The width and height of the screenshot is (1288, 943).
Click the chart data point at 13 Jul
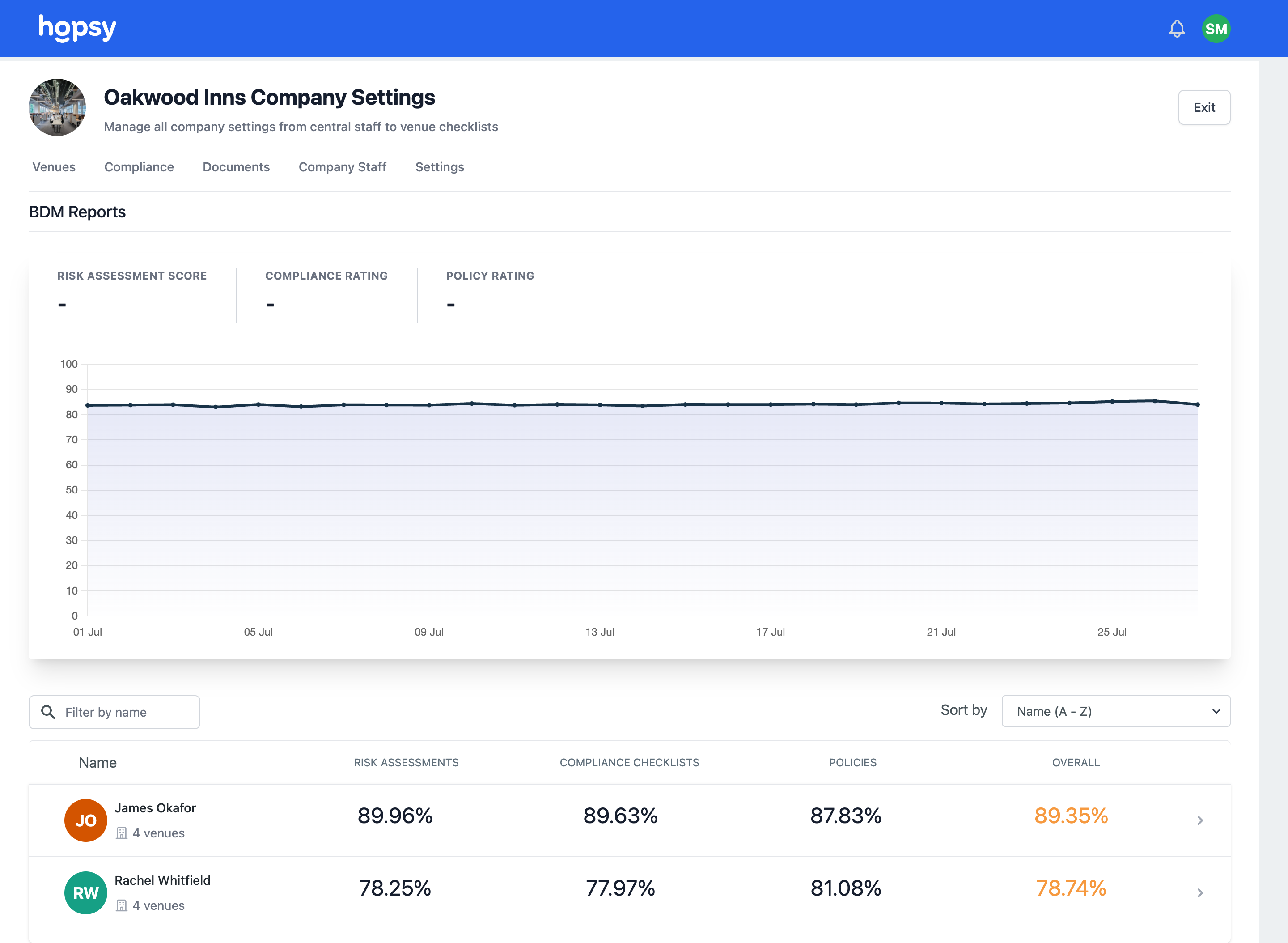pyautogui.click(x=600, y=405)
